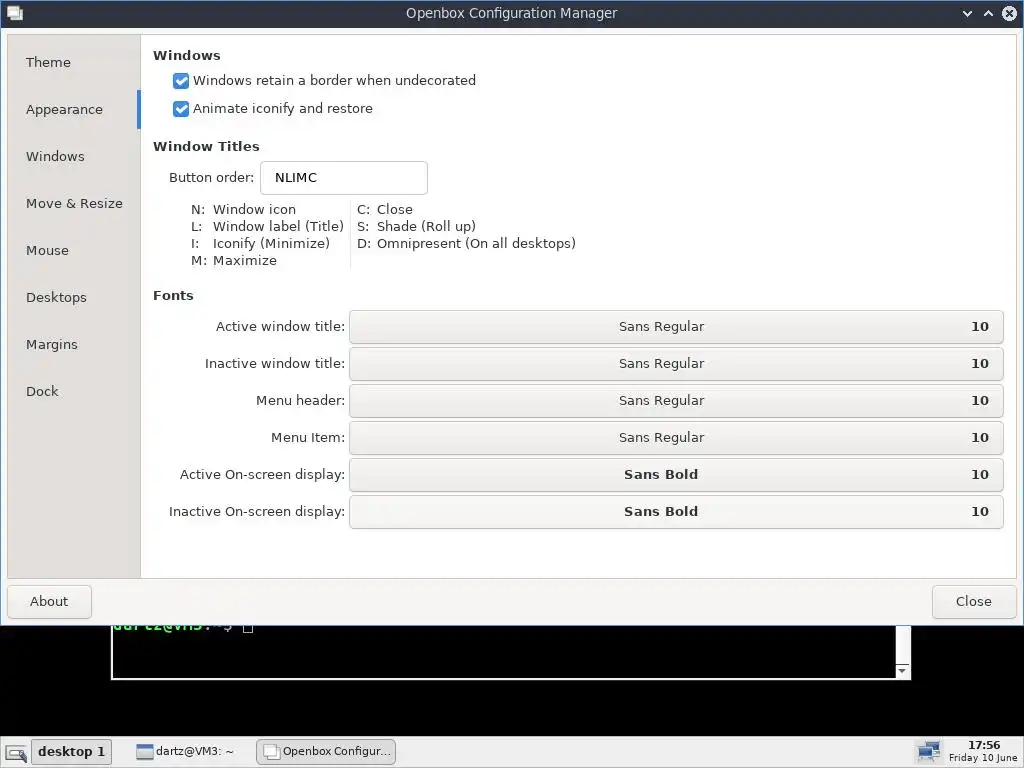Click the 'N: Window icon' legend text
The width and height of the screenshot is (1024, 768).
pos(243,210)
